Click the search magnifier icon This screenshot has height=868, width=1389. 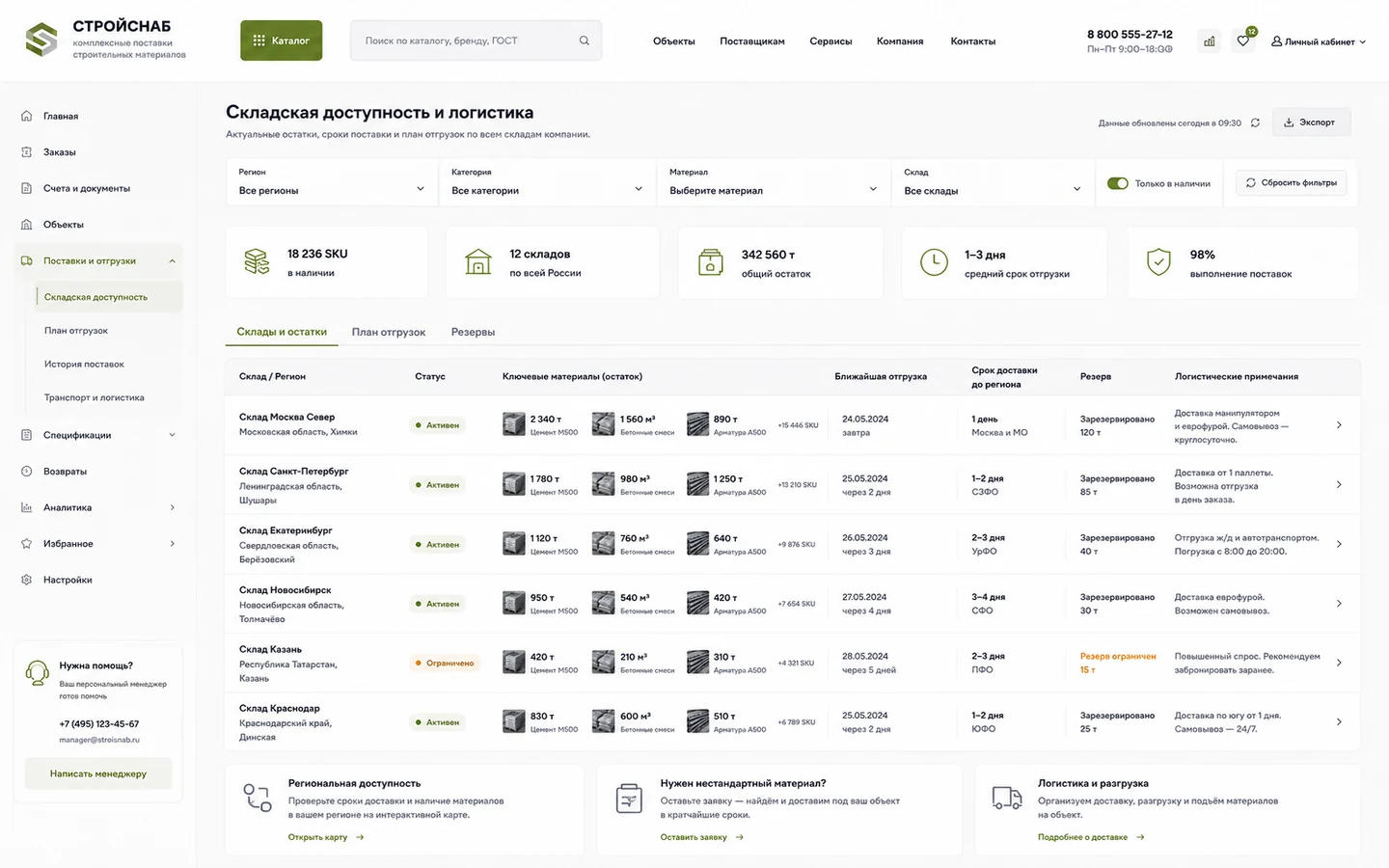(x=584, y=41)
